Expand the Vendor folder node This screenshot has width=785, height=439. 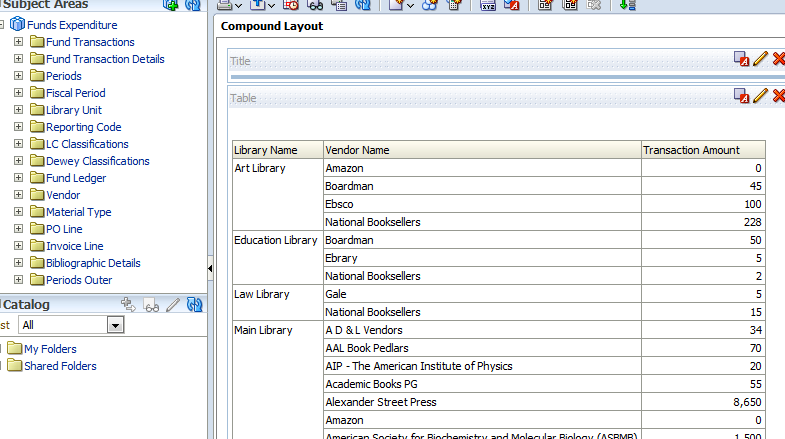click(18, 195)
